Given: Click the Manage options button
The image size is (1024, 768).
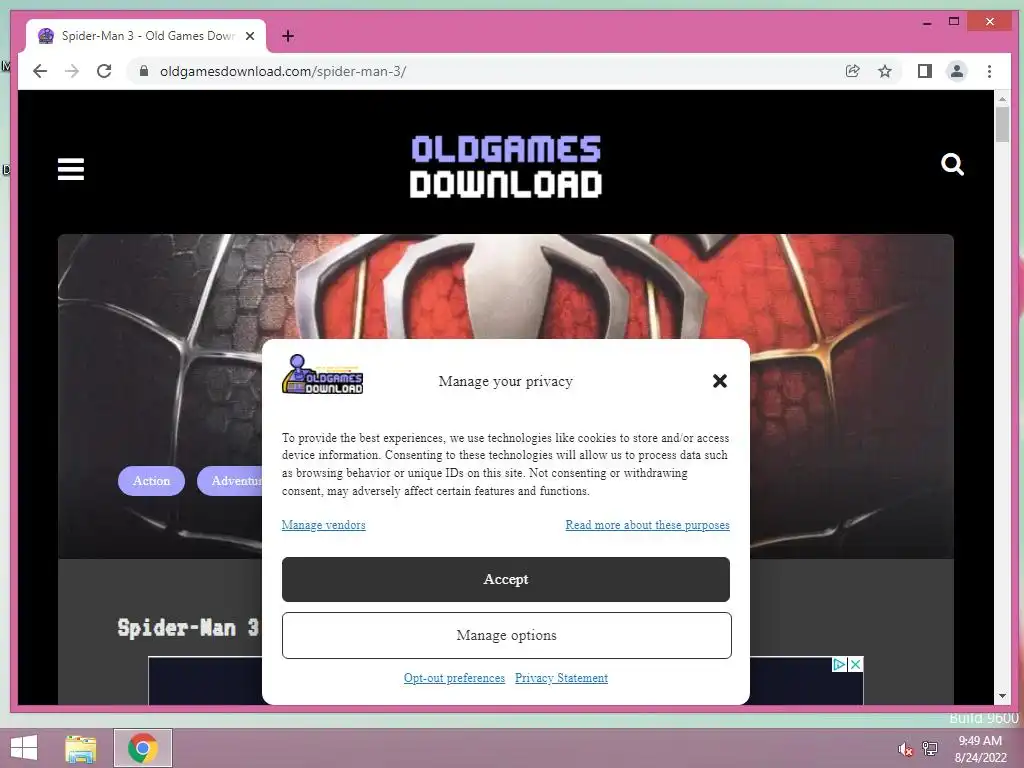Looking at the screenshot, I should click(506, 635).
